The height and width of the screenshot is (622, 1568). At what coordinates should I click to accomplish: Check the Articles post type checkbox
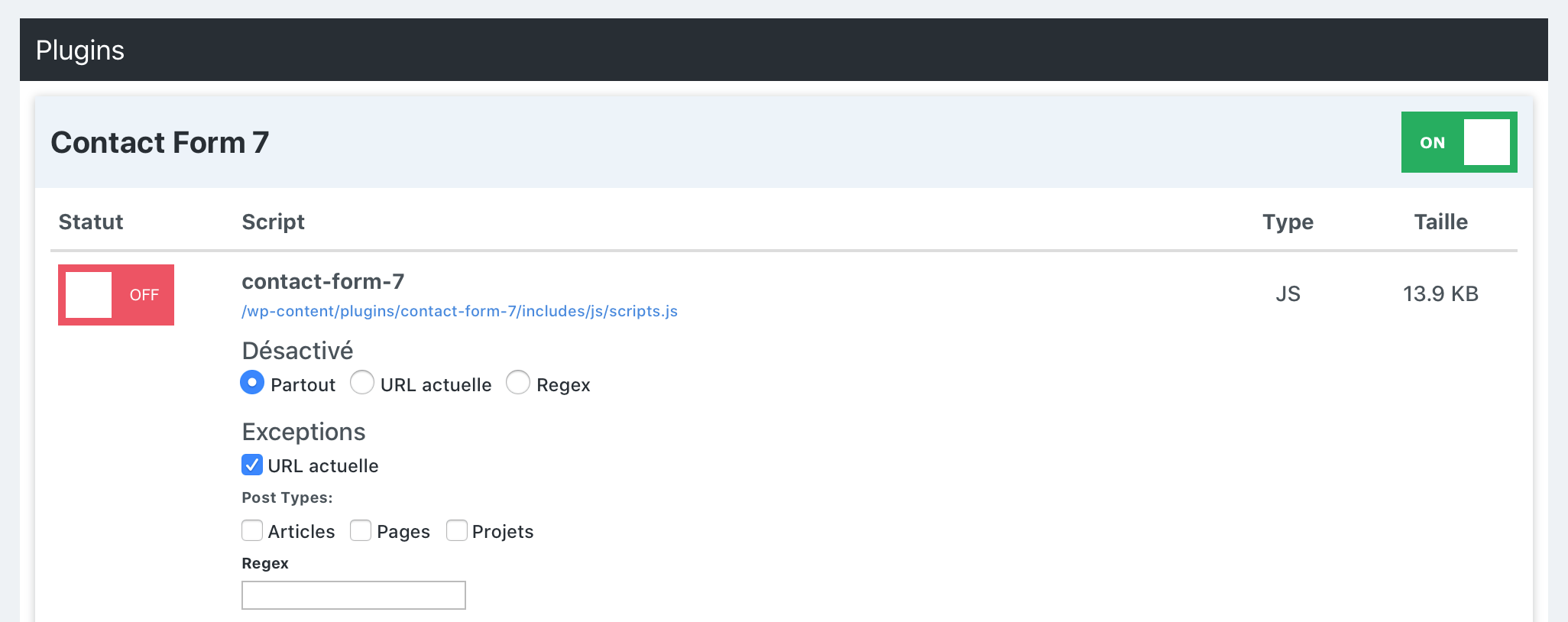point(252,530)
